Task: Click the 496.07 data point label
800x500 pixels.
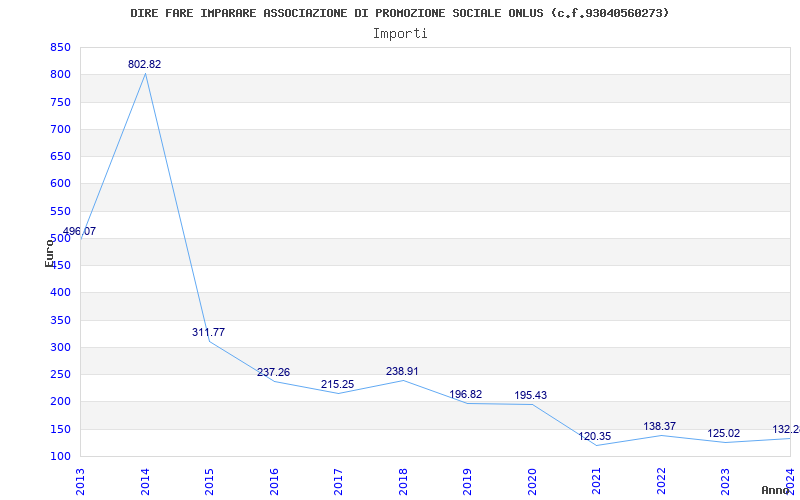Action: 79,231
